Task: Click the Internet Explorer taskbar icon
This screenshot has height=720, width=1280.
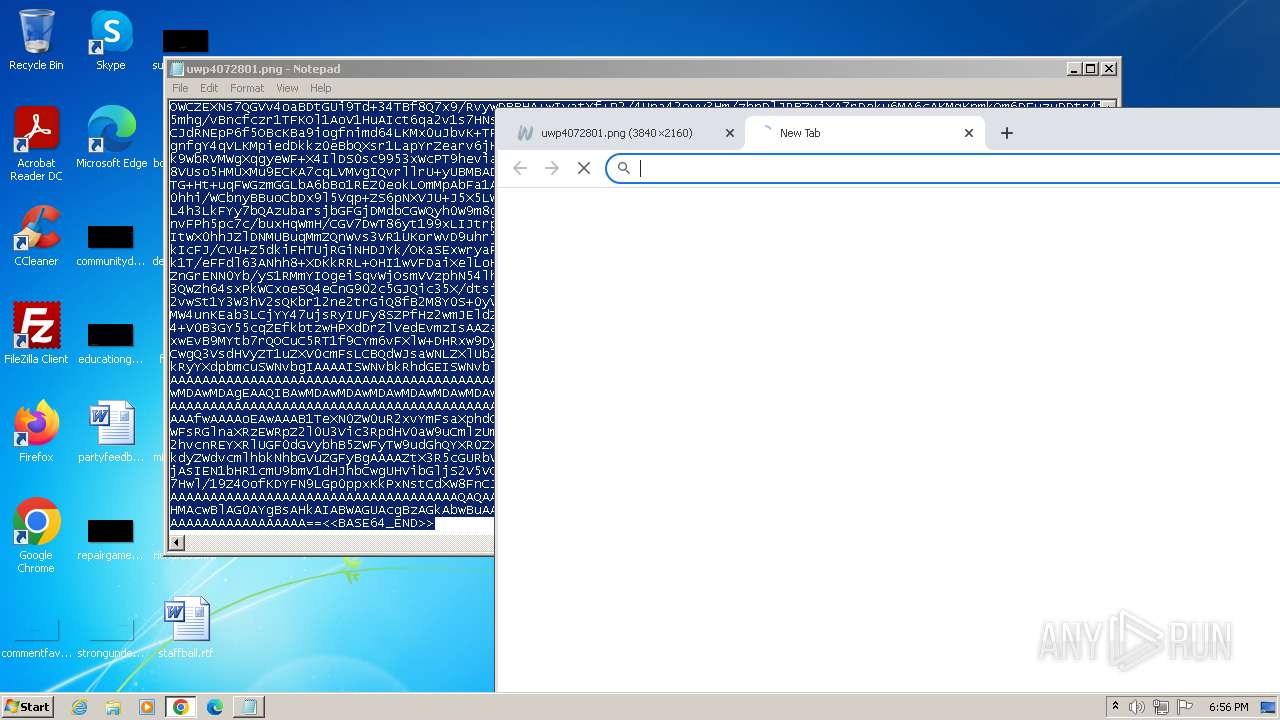Action: point(80,707)
